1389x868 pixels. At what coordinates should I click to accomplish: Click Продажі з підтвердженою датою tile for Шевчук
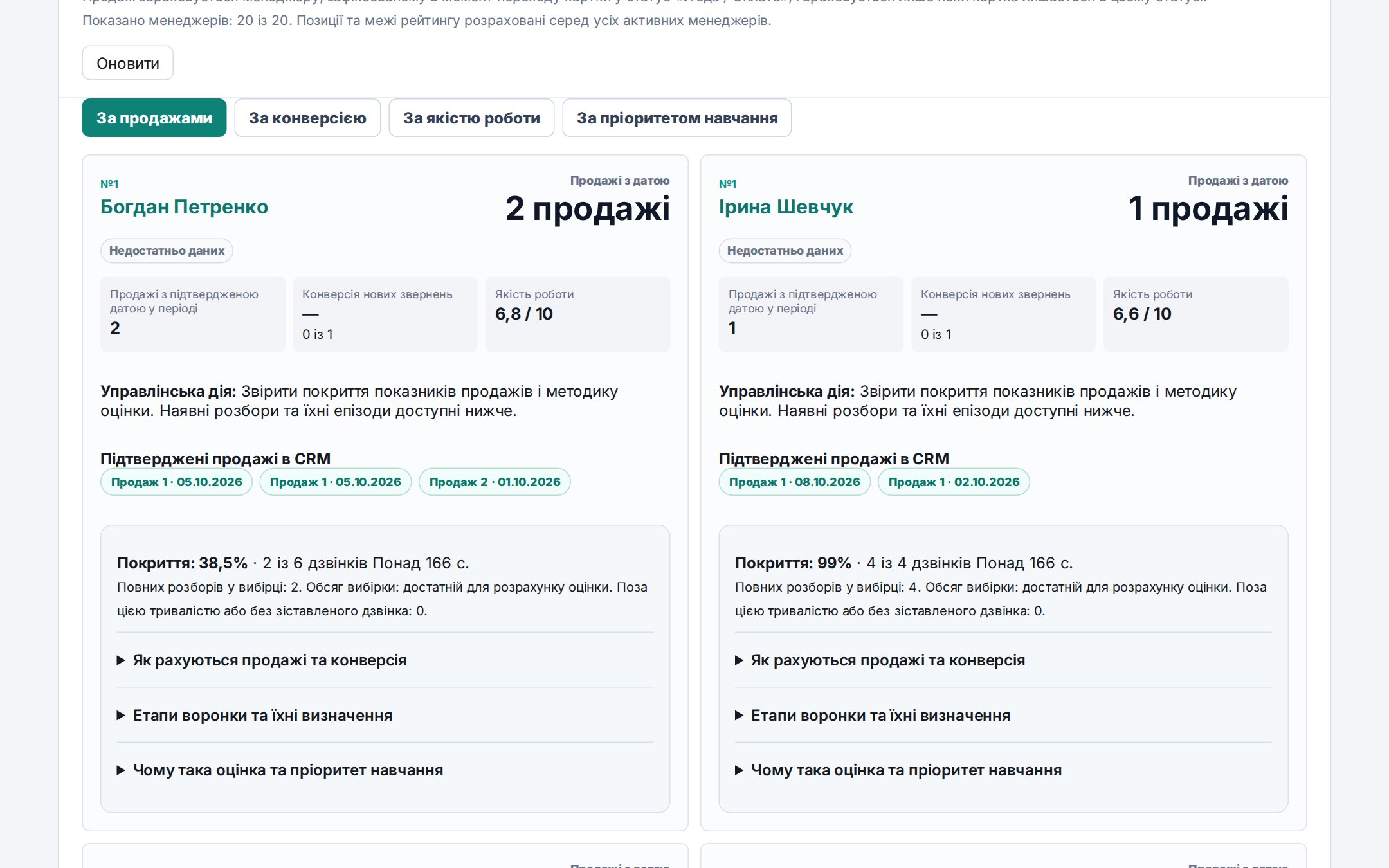point(811,314)
